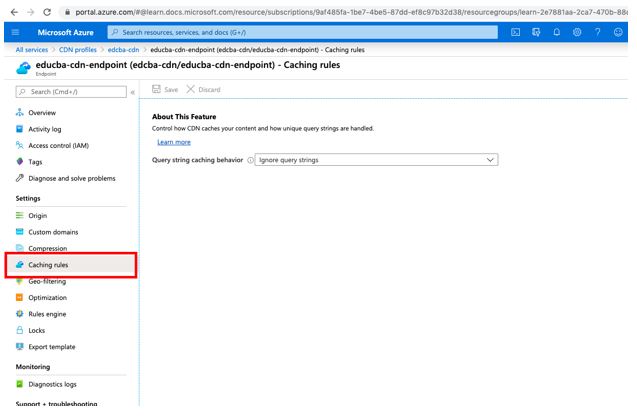The image size is (637, 416).
Task: Click the Overview icon in sidebar
Action: click(20, 113)
